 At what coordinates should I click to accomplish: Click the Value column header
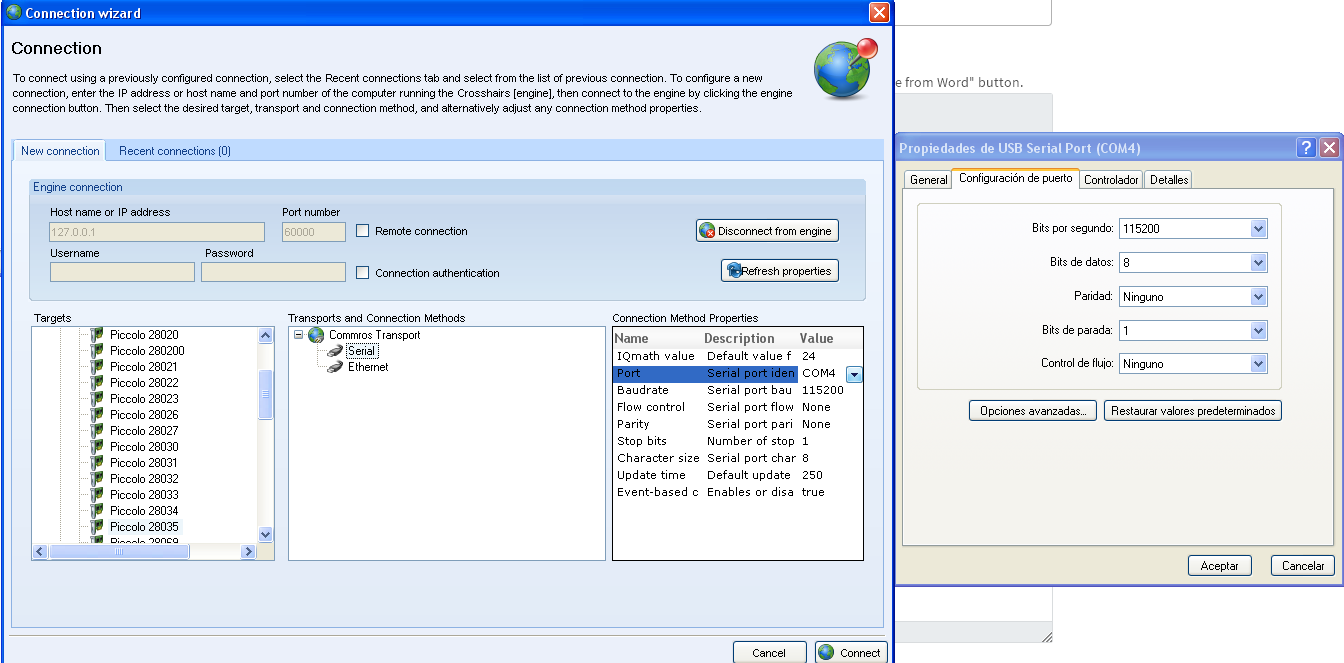(829, 338)
